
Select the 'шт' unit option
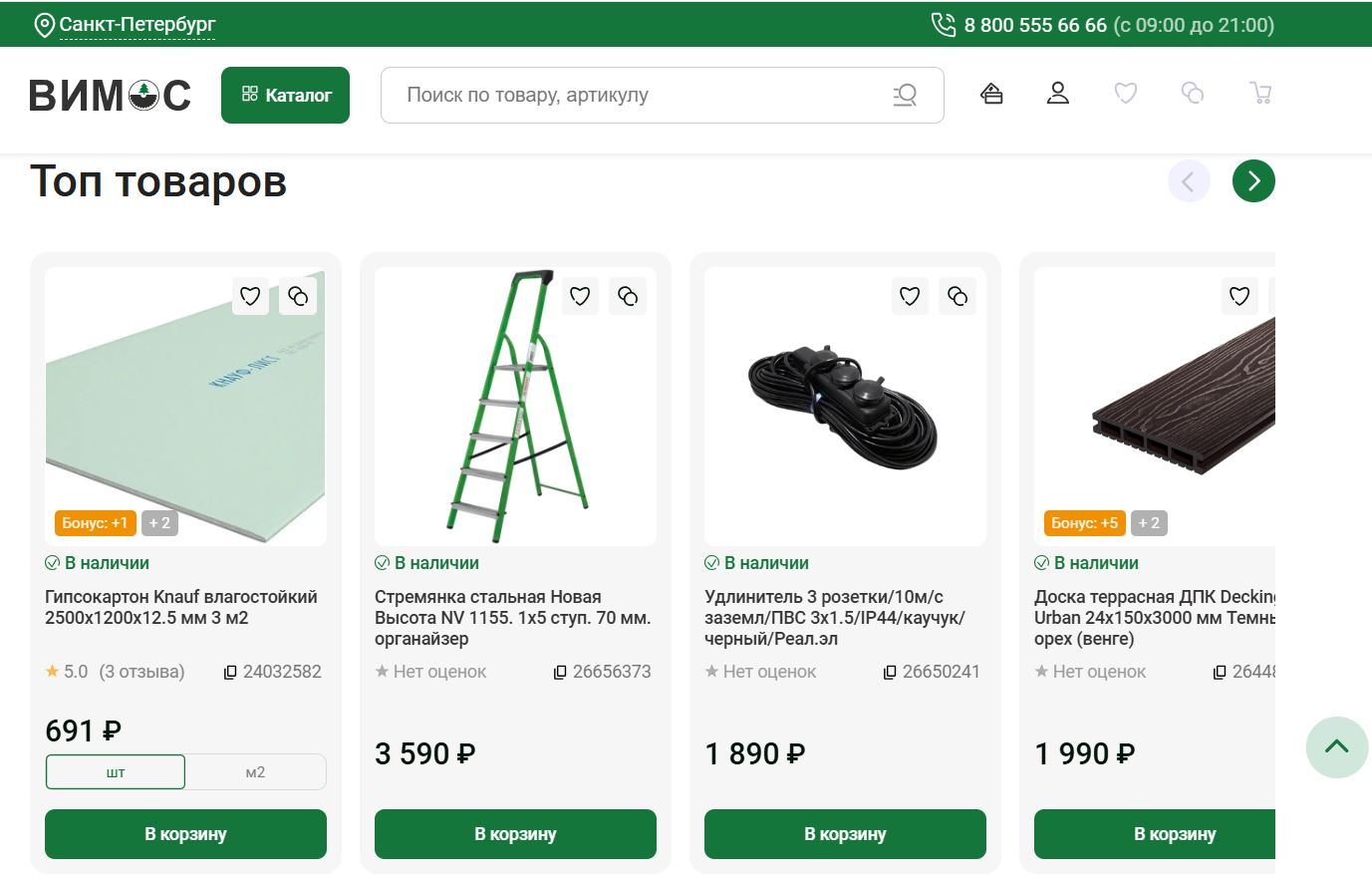(116, 772)
